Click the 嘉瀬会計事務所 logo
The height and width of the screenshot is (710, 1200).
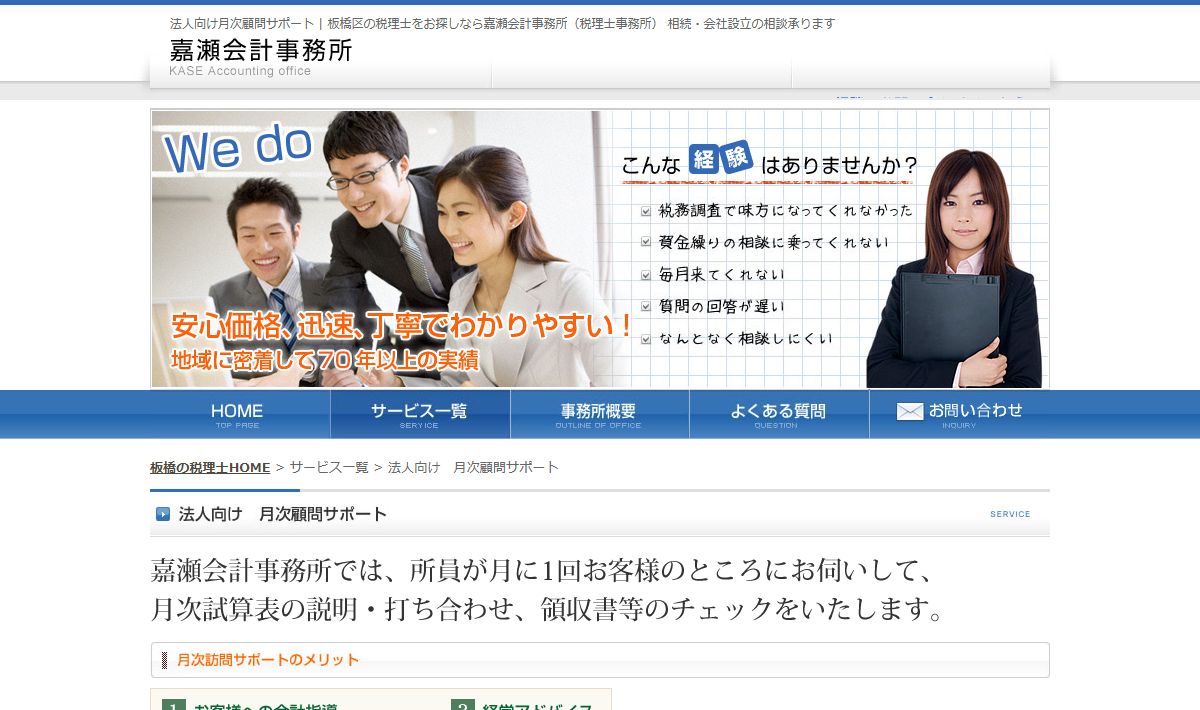click(x=261, y=50)
